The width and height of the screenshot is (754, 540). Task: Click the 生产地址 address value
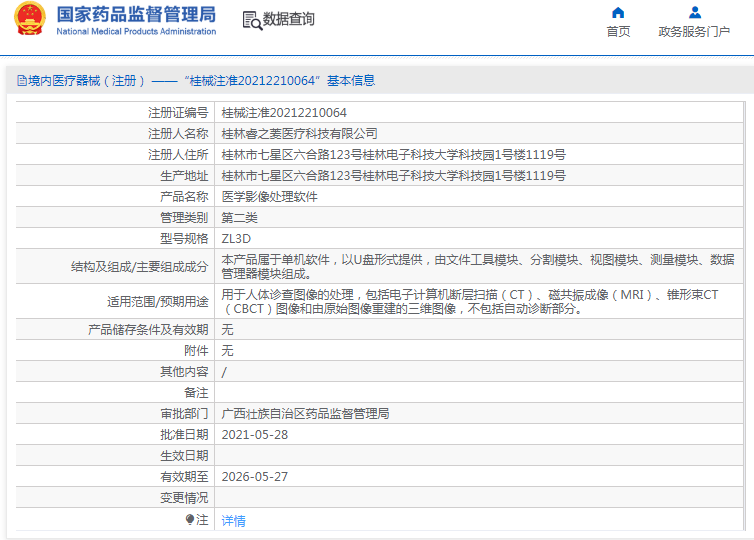(x=393, y=176)
